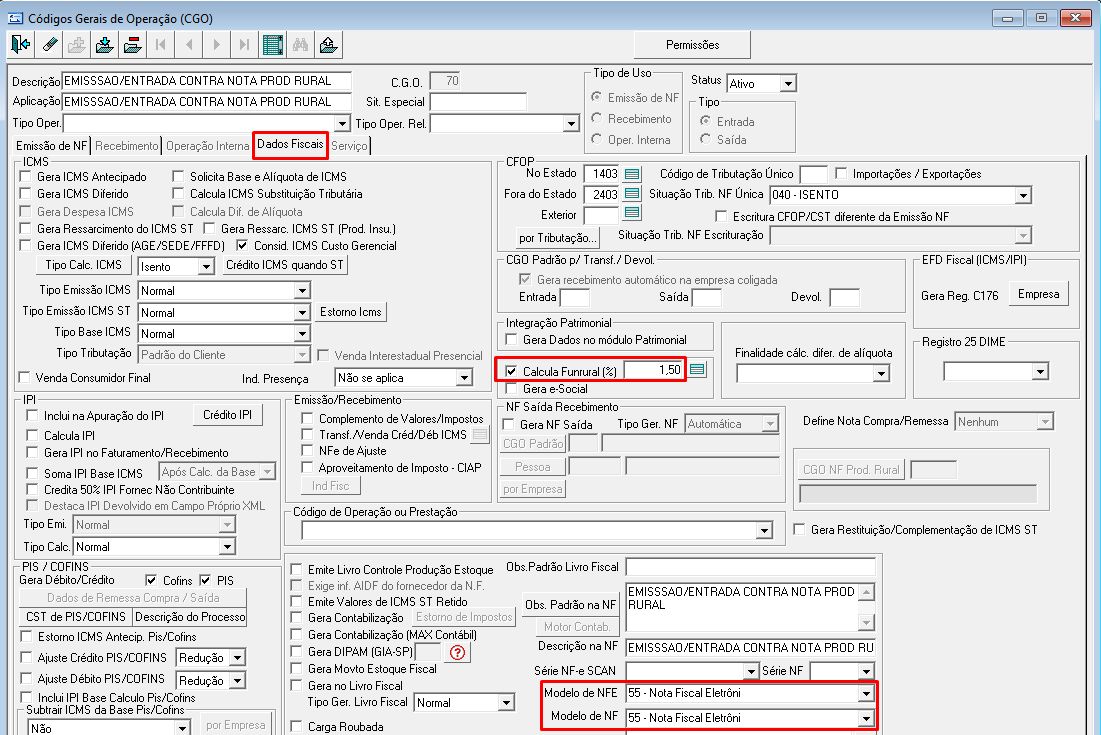Click the binoculars search icon

point(301,45)
